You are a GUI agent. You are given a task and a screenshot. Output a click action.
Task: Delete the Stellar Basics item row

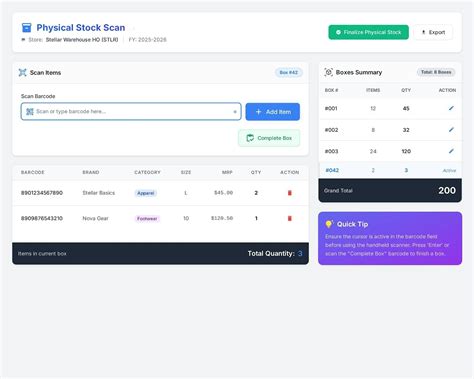[x=289, y=193]
